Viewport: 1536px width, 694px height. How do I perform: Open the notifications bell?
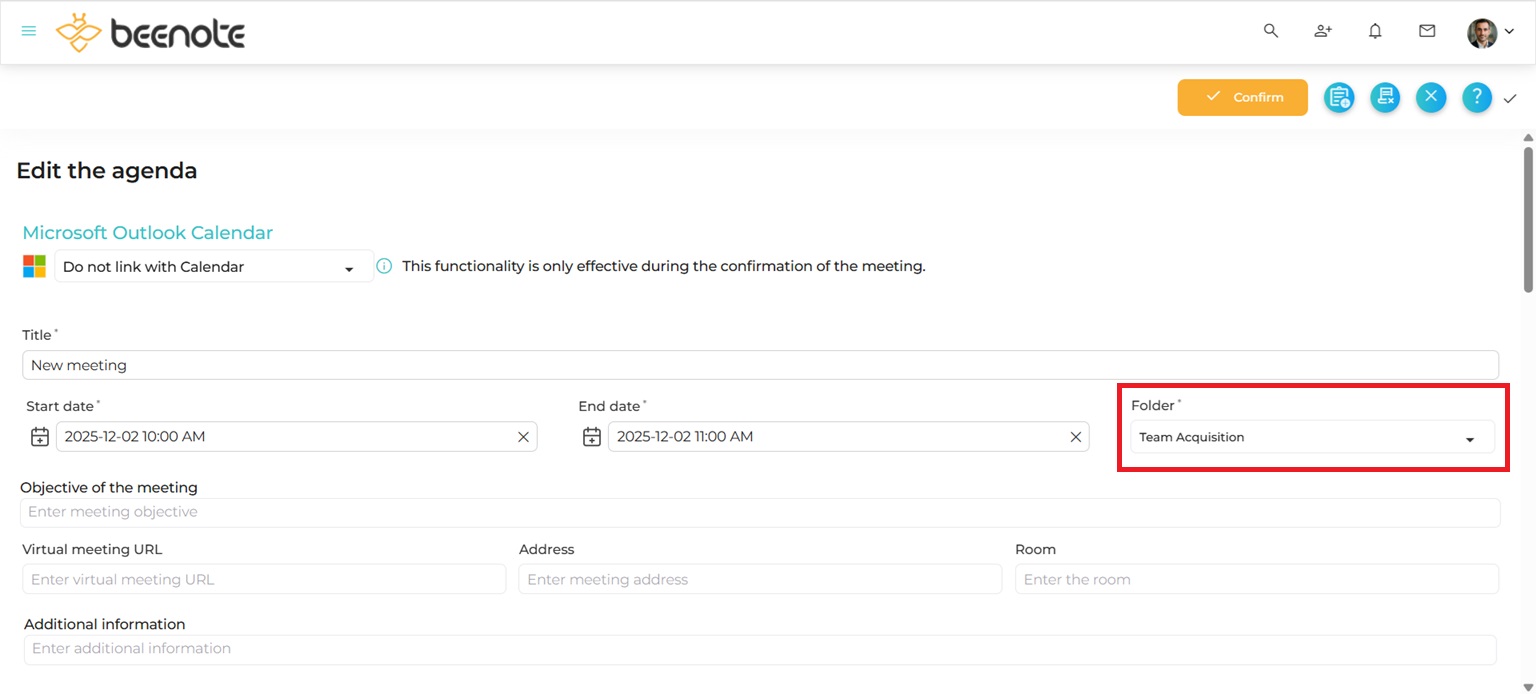1375,31
